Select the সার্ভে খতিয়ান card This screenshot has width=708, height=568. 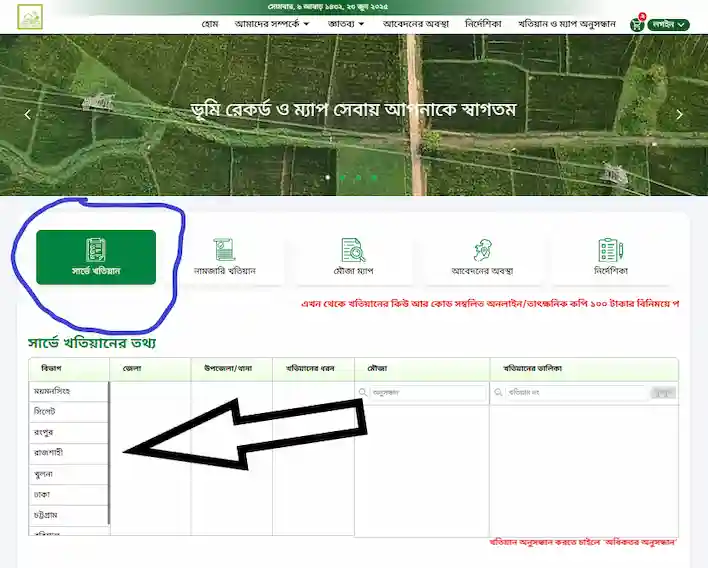point(96,257)
